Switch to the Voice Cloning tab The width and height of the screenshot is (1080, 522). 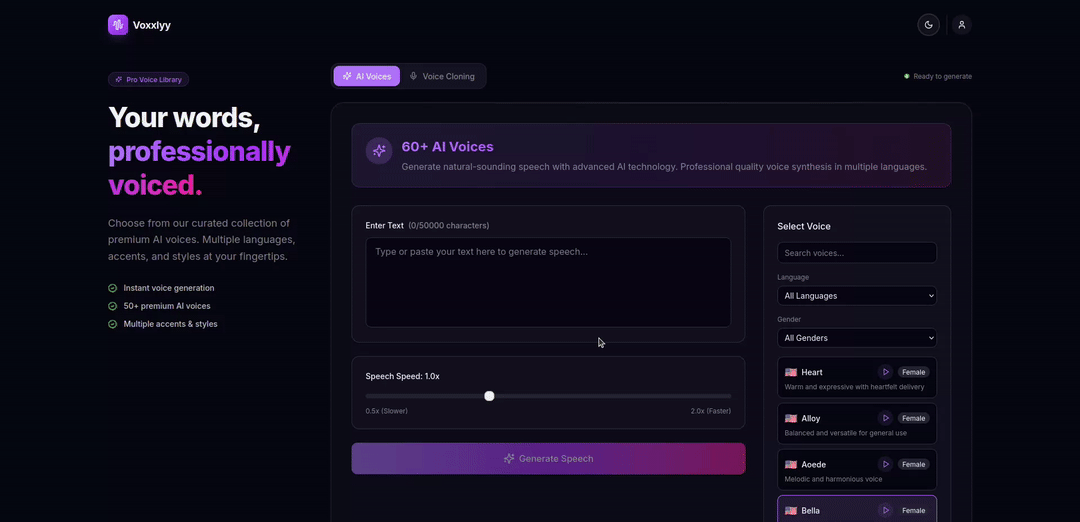pos(442,76)
